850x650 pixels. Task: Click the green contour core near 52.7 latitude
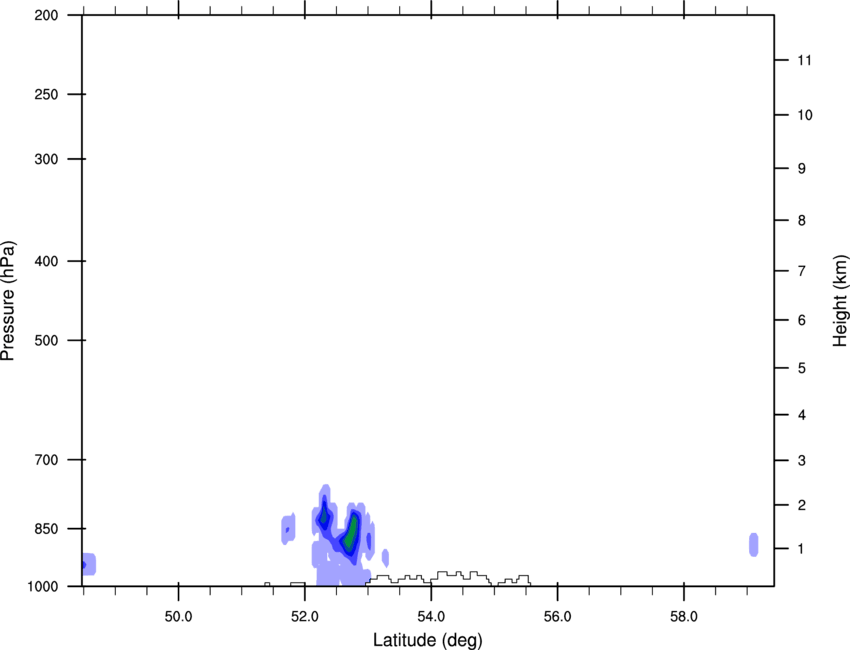351,532
